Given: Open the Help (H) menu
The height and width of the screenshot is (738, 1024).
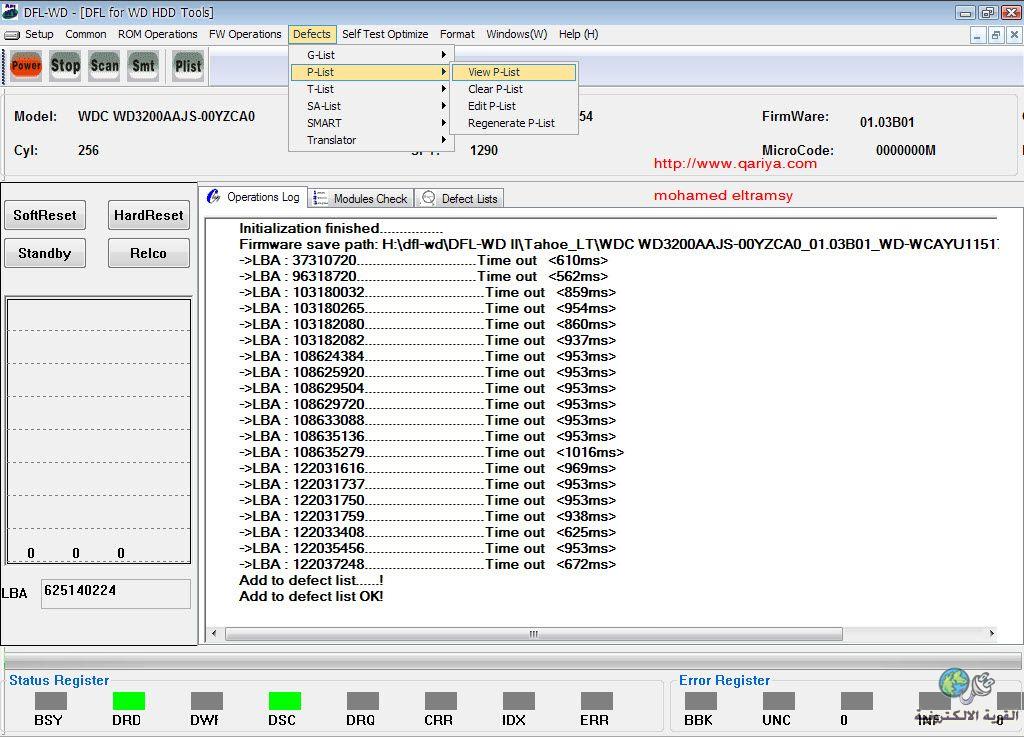Looking at the screenshot, I should click(x=578, y=34).
